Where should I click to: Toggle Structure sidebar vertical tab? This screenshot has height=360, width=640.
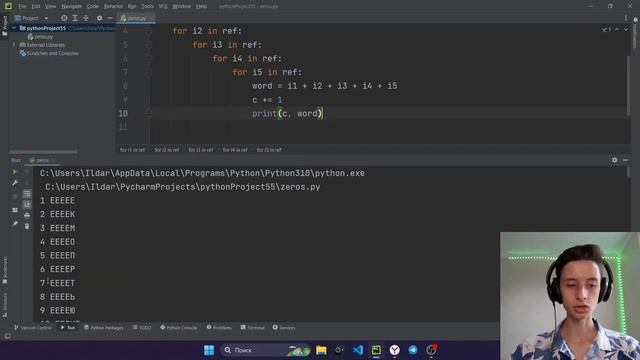coord(4,305)
